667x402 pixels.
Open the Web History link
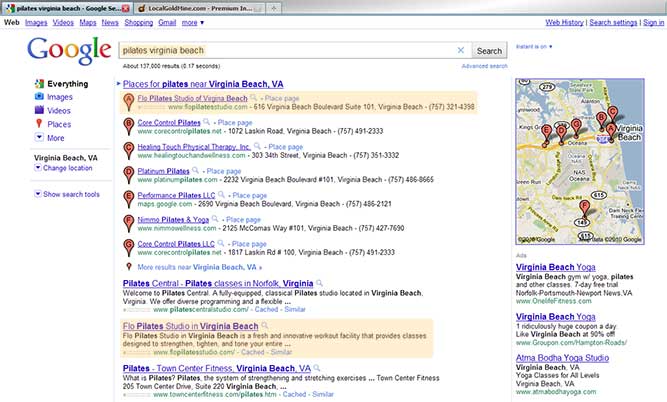coord(564,23)
